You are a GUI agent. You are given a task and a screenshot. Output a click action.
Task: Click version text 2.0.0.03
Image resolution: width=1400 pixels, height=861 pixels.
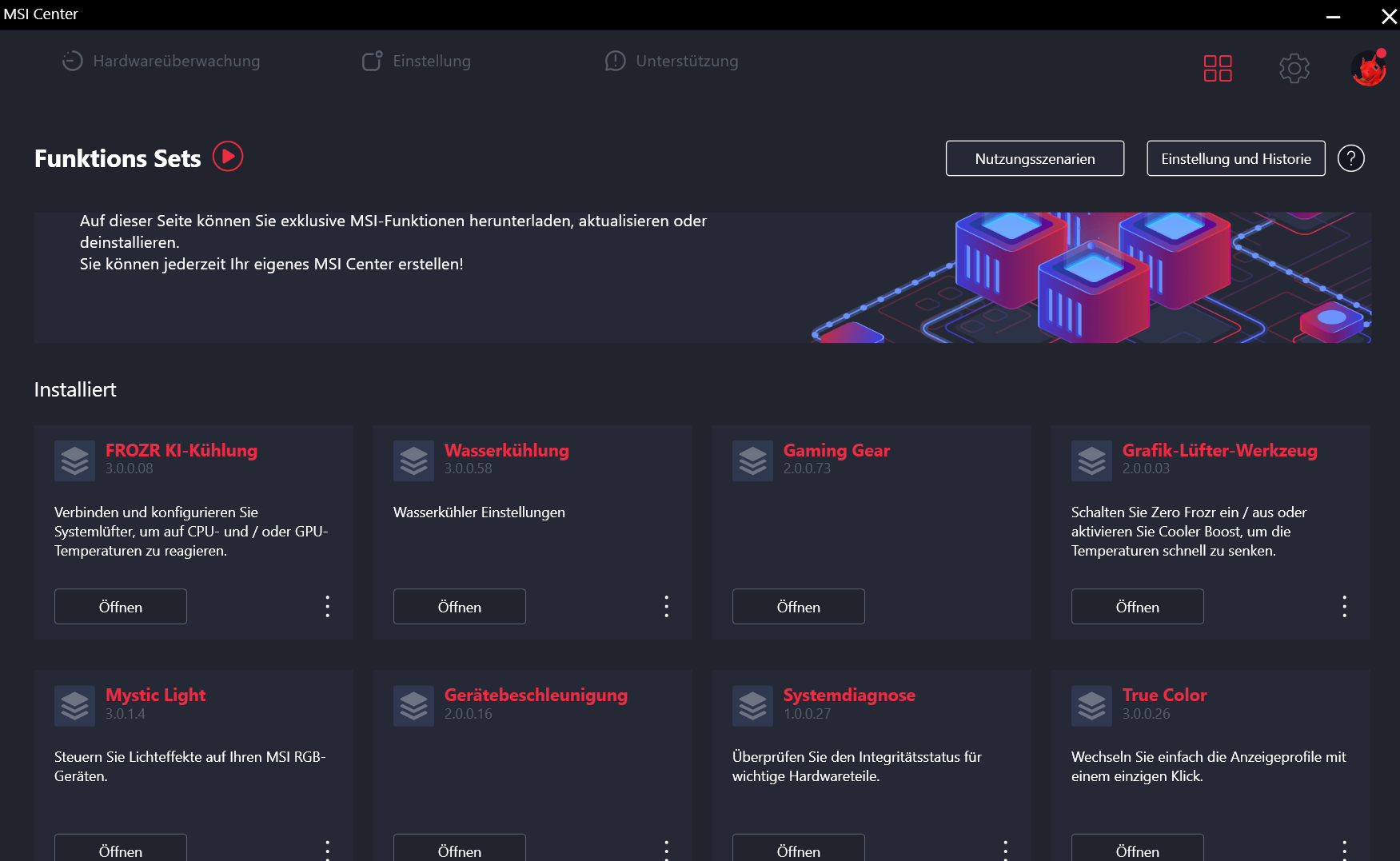pos(1147,468)
